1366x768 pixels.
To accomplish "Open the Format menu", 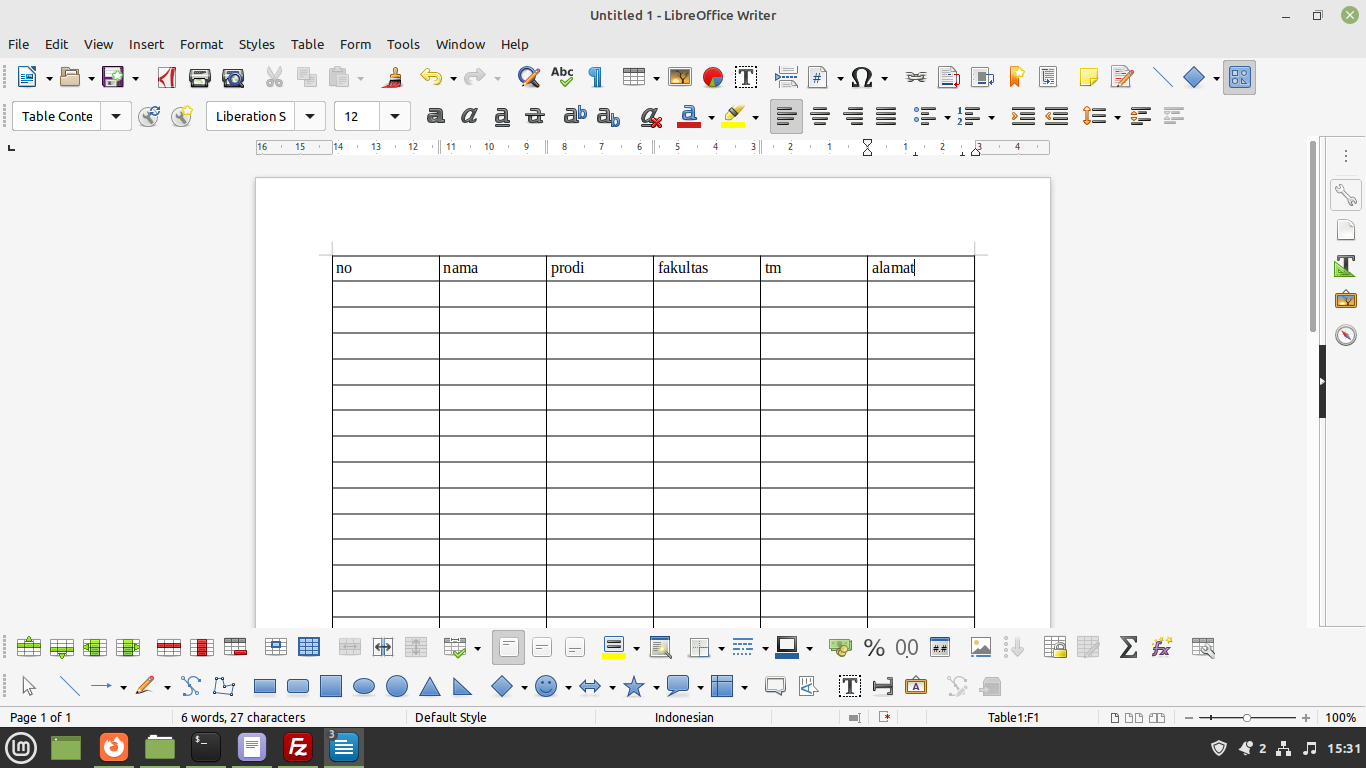I will pos(201,44).
